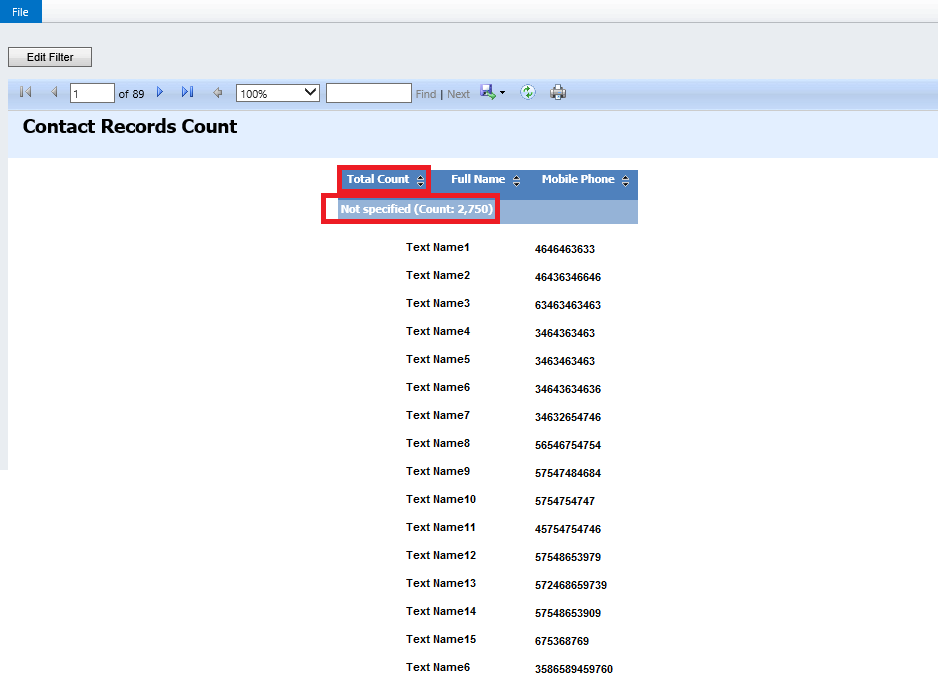
Task: Click the back to parent report arrow
Action: 218,93
